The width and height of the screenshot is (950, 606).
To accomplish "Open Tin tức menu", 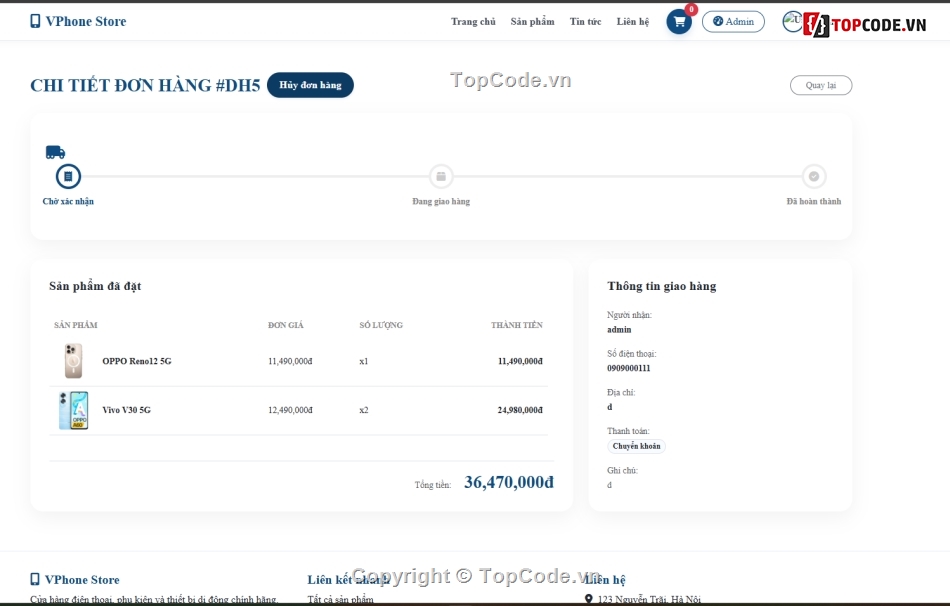I will tap(585, 22).
